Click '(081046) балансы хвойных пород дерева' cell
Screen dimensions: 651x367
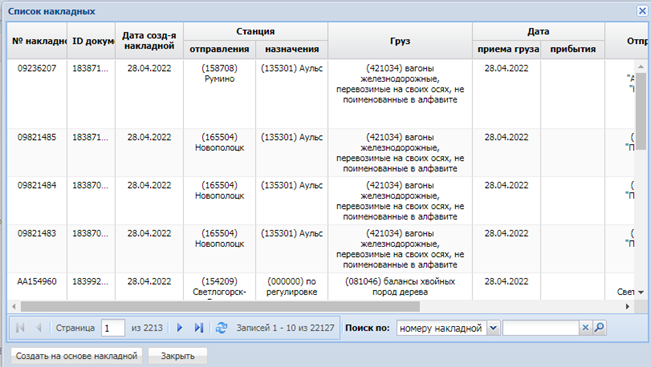400,286
